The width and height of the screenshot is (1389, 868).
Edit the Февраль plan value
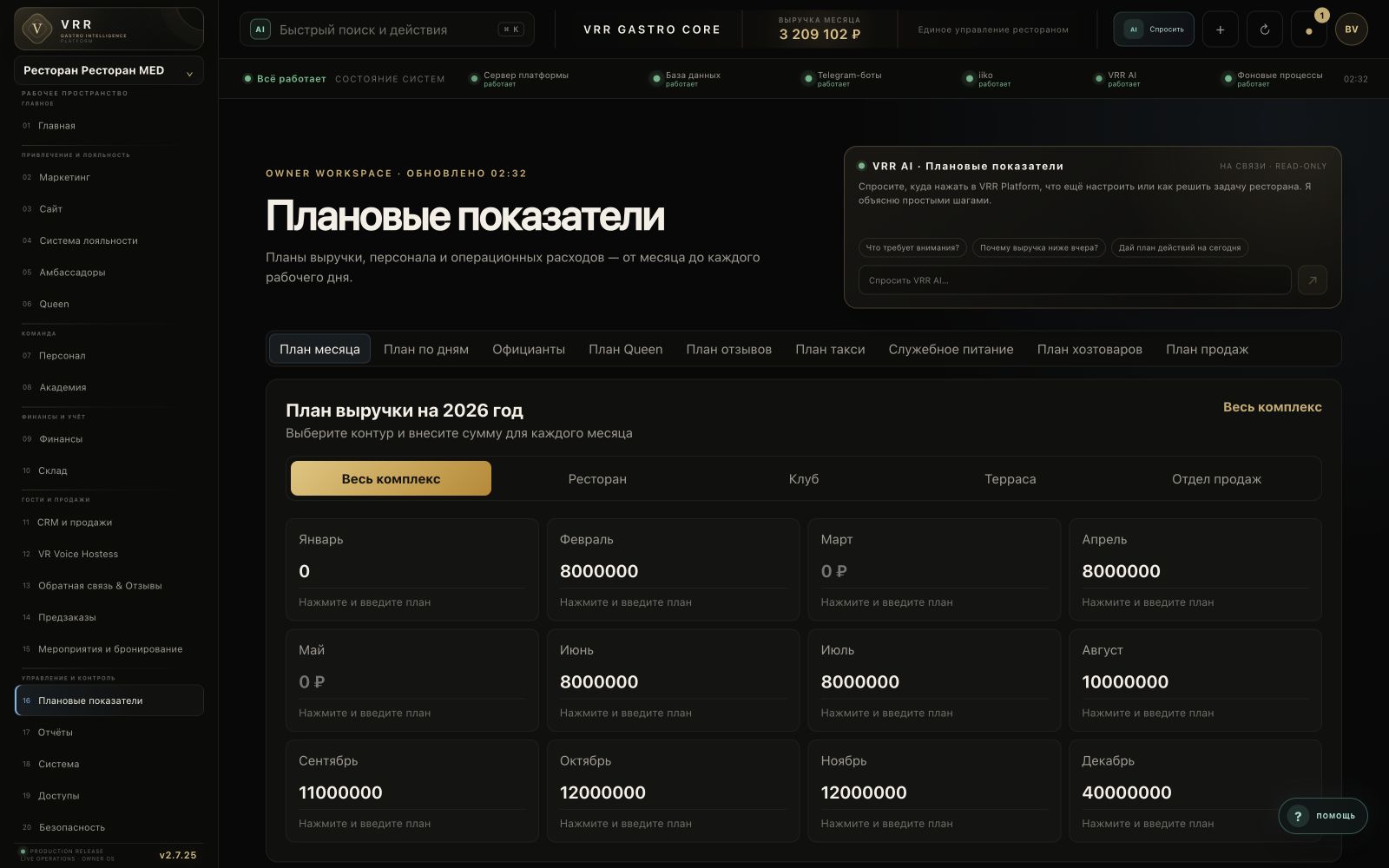pyautogui.click(x=673, y=571)
